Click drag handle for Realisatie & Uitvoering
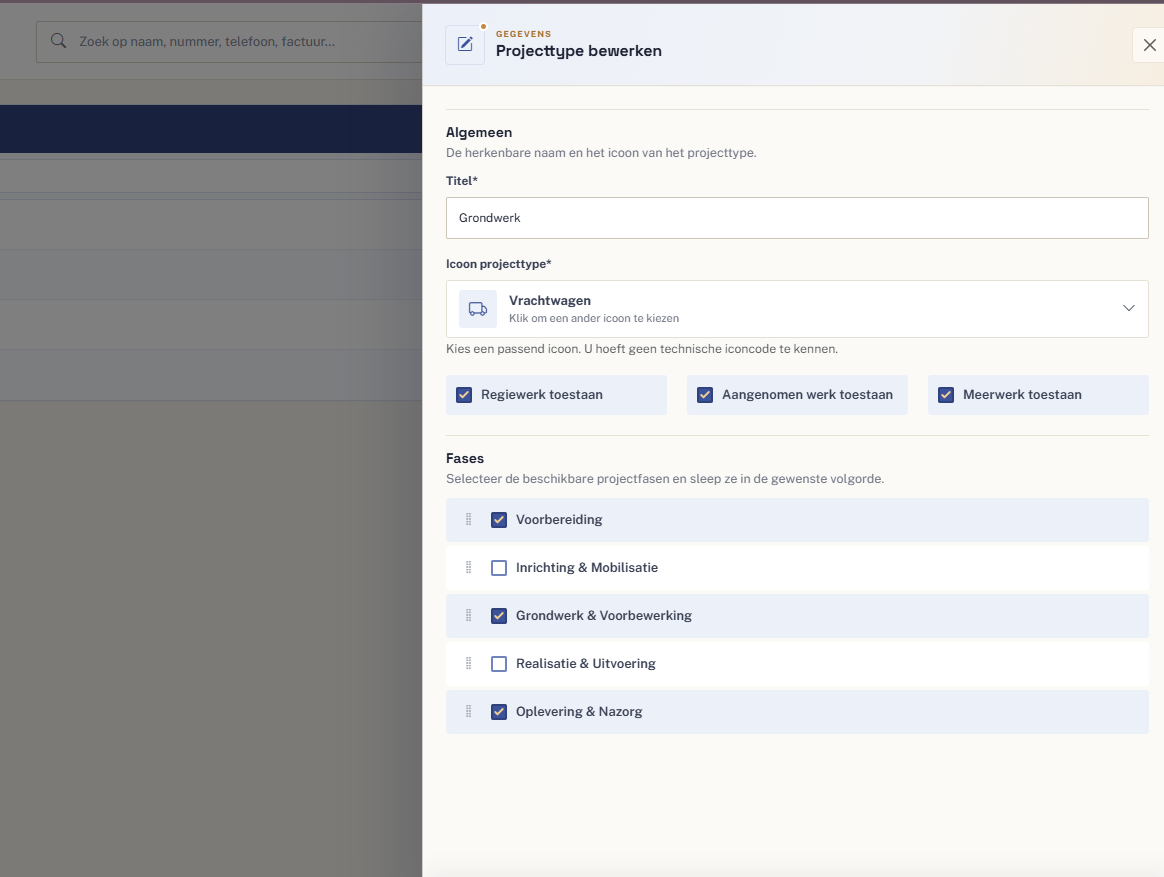This screenshot has height=877, width=1164. [468, 663]
